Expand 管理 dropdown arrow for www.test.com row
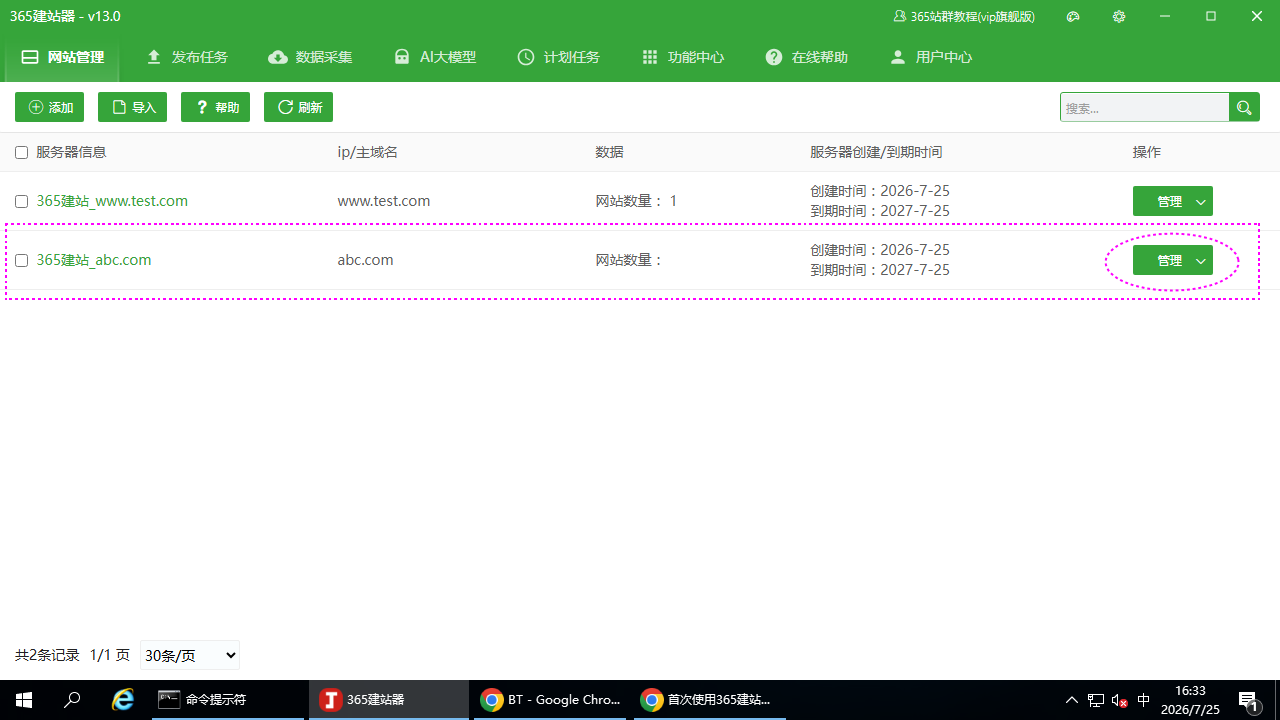 (1201, 201)
